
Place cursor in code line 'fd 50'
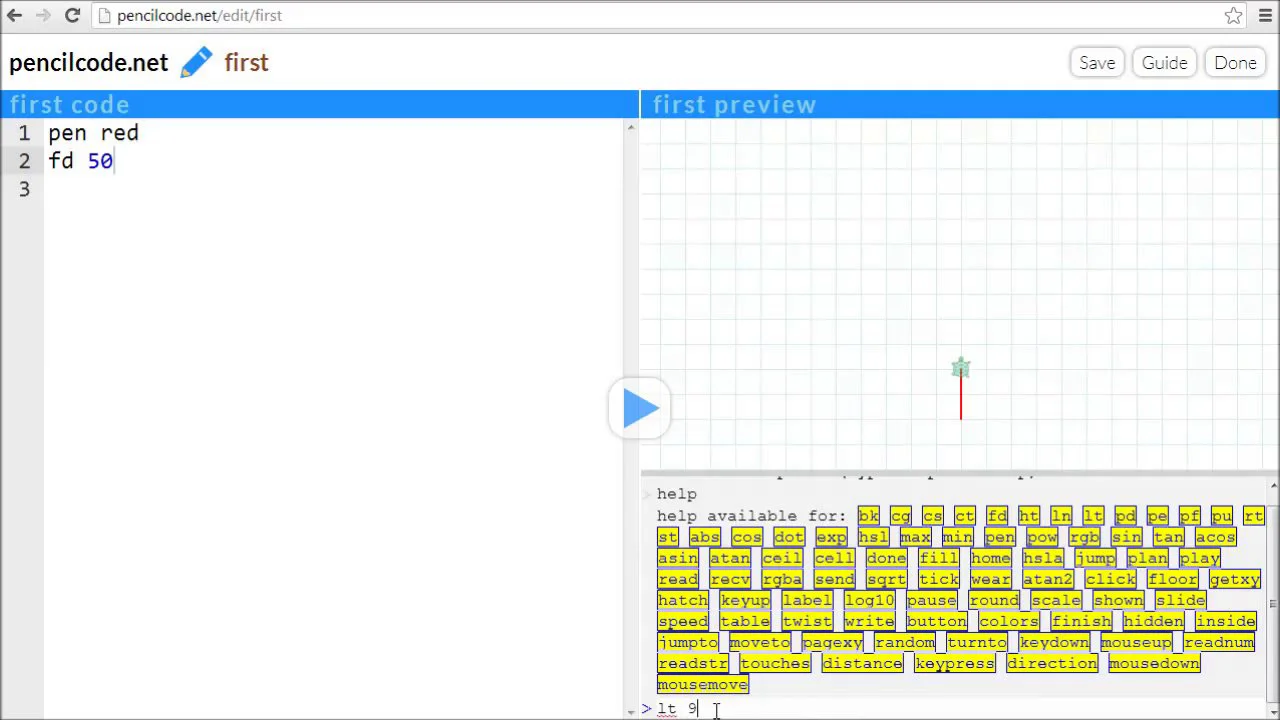pos(80,161)
